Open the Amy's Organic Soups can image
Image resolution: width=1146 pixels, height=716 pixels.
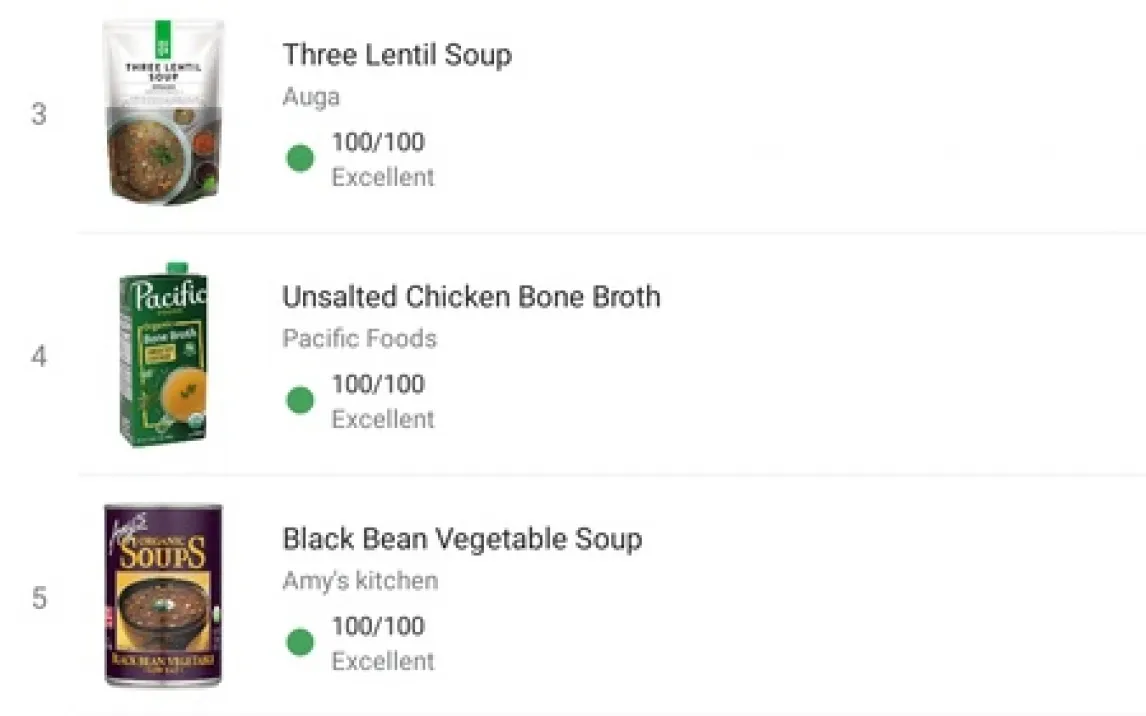pyautogui.click(x=163, y=595)
